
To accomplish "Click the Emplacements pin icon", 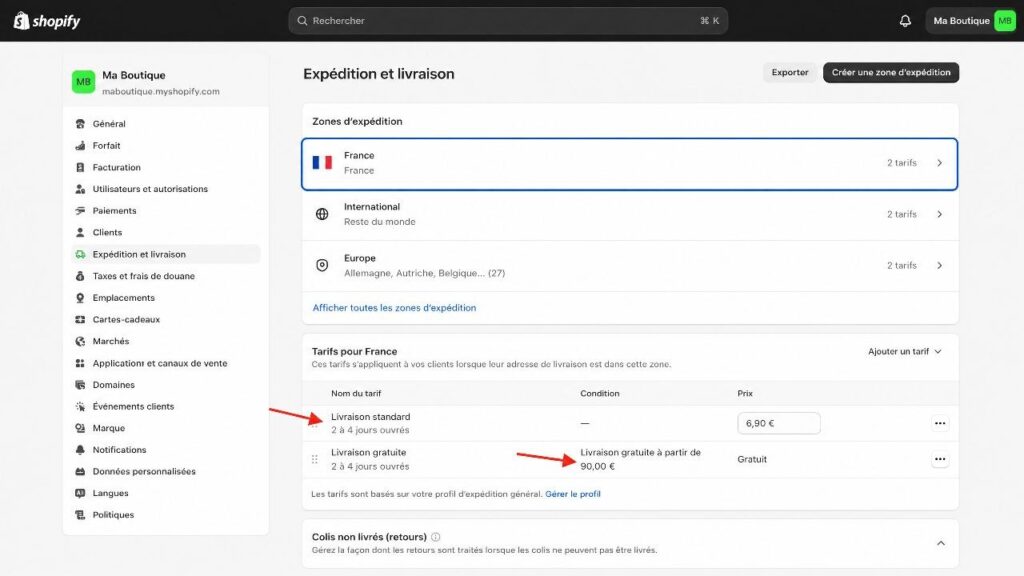I will (80, 298).
